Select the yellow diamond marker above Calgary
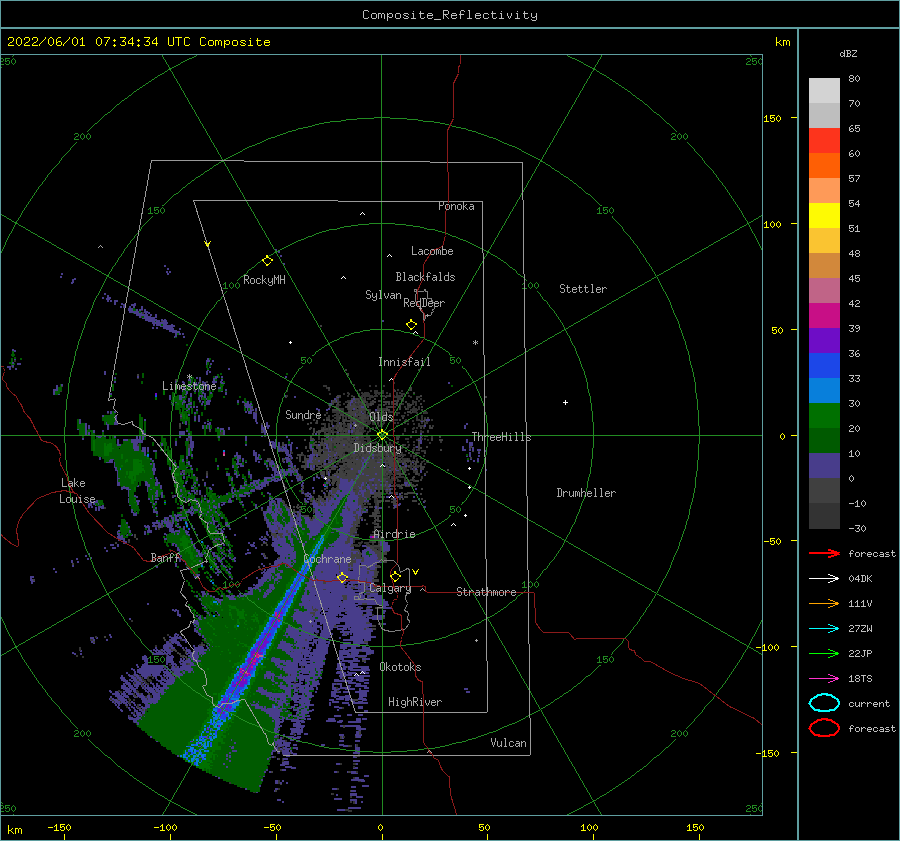Viewport: 900px width, 841px height. click(395, 576)
